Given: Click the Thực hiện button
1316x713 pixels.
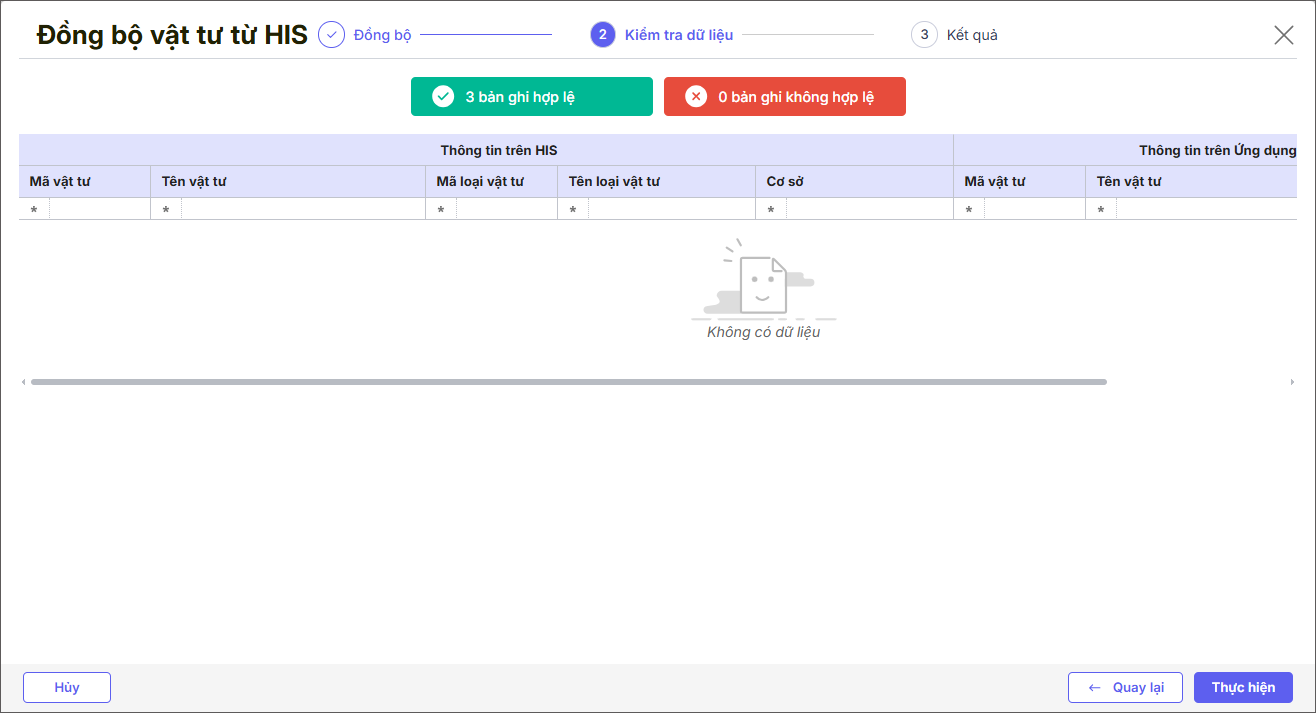Looking at the screenshot, I should click(x=1243, y=688).
